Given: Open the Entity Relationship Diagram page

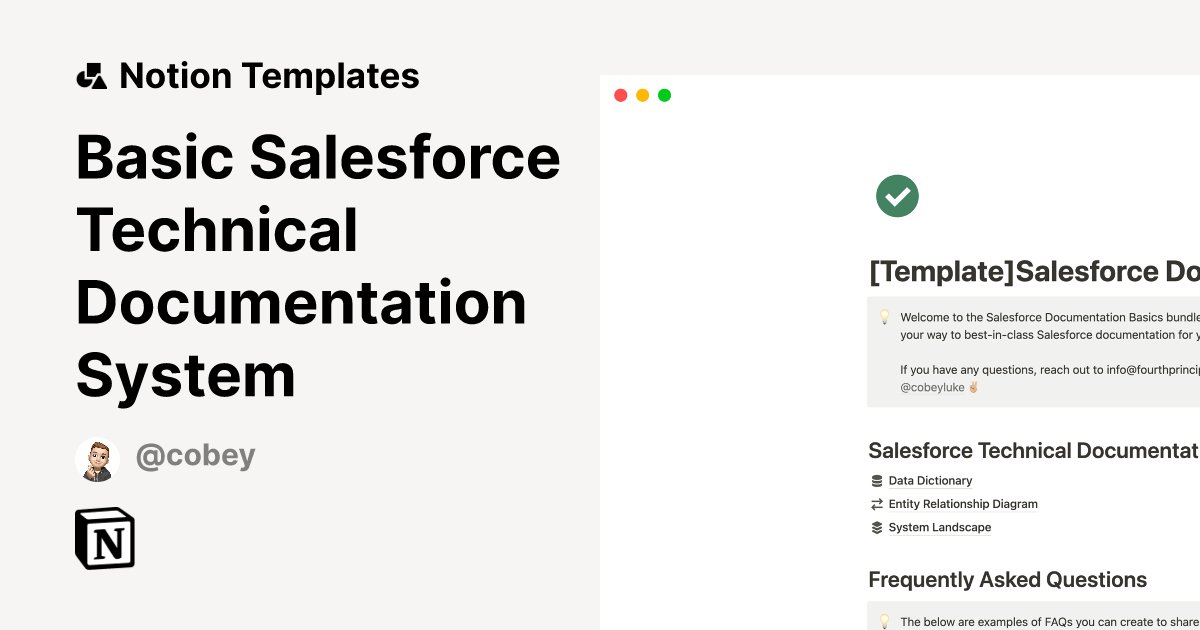Looking at the screenshot, I should pos(963,504).
